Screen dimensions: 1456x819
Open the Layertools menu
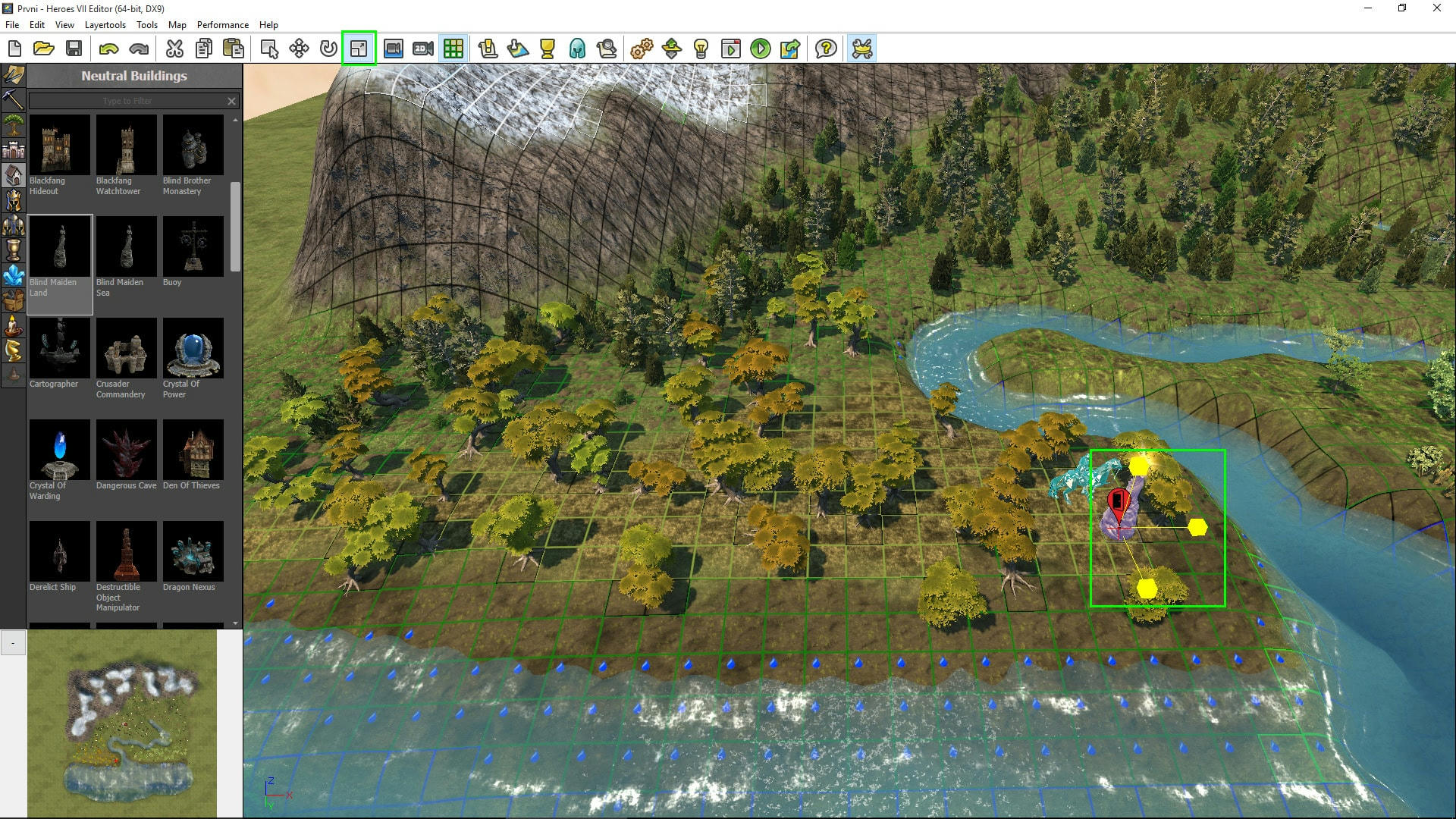pyautogui.click(x=105, y=25)
